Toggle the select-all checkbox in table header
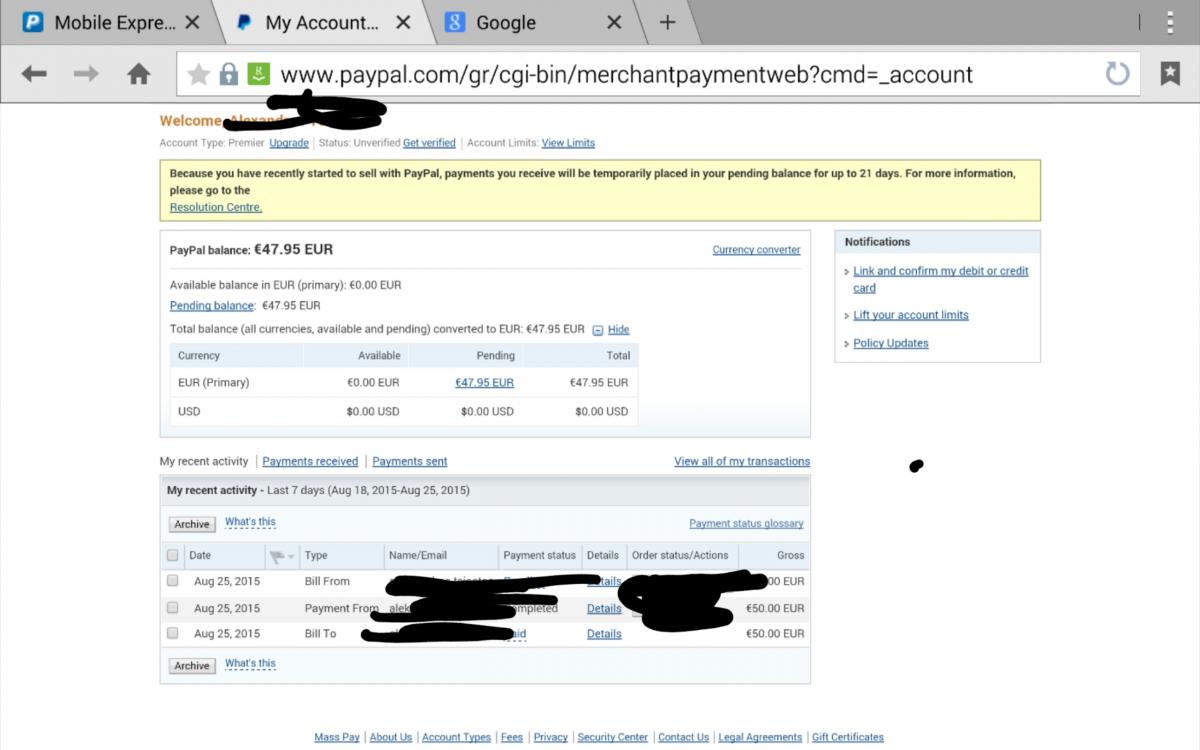1200x750 pixels. [173, 555]
